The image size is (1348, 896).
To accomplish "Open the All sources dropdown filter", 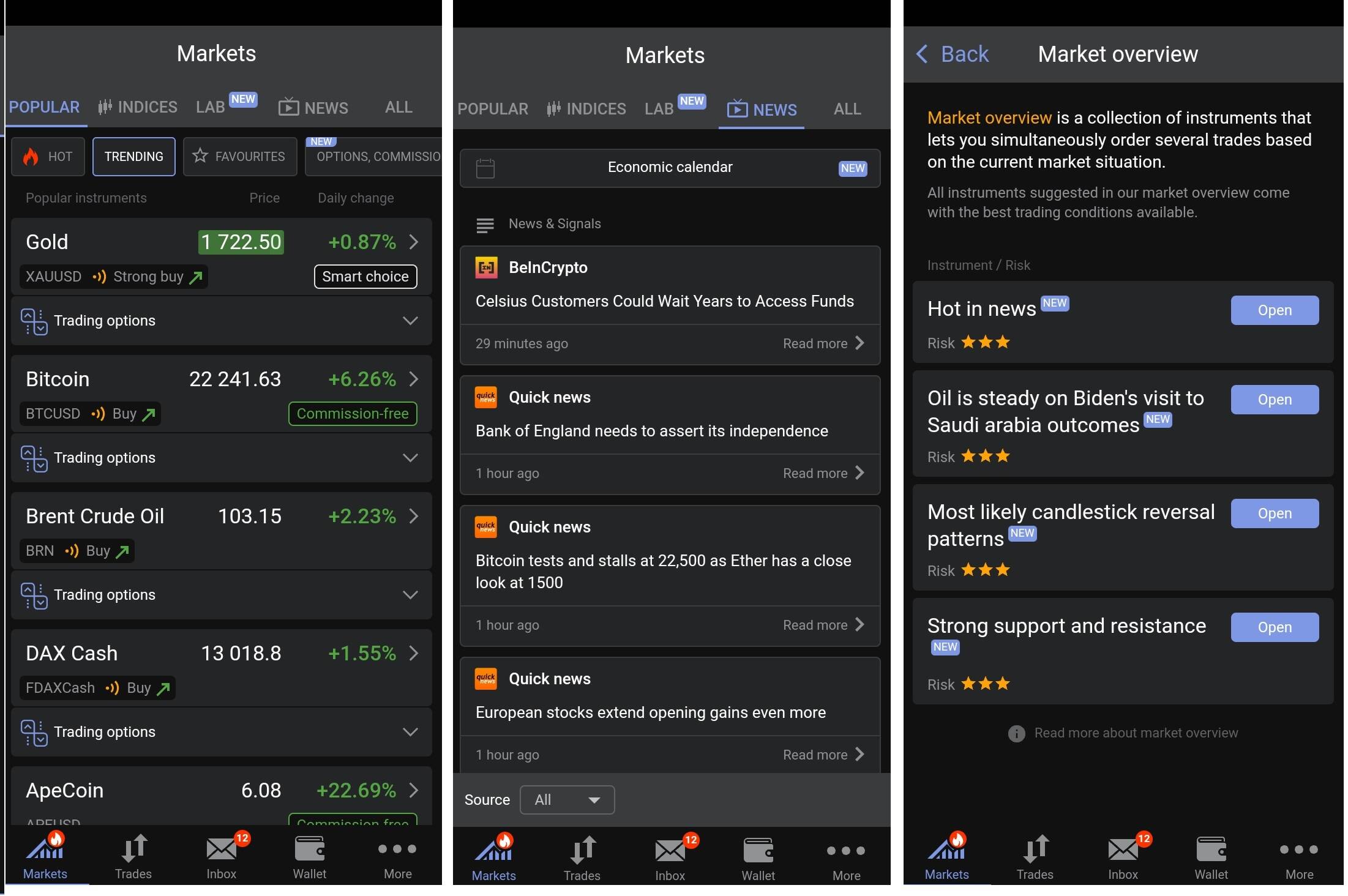I will click(x=567, y=798).
